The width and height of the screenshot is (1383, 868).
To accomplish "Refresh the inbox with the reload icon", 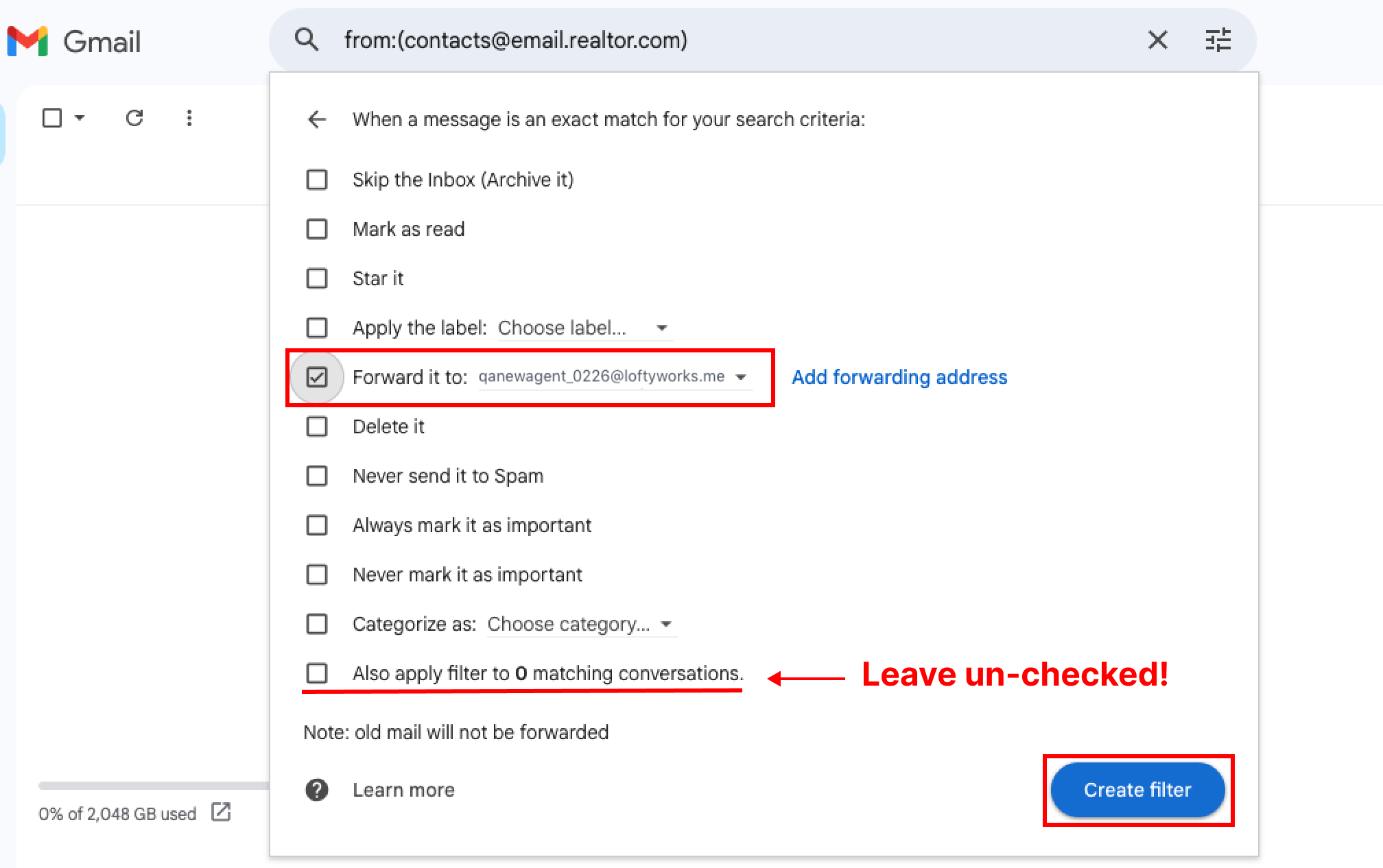I will [134, 118].
